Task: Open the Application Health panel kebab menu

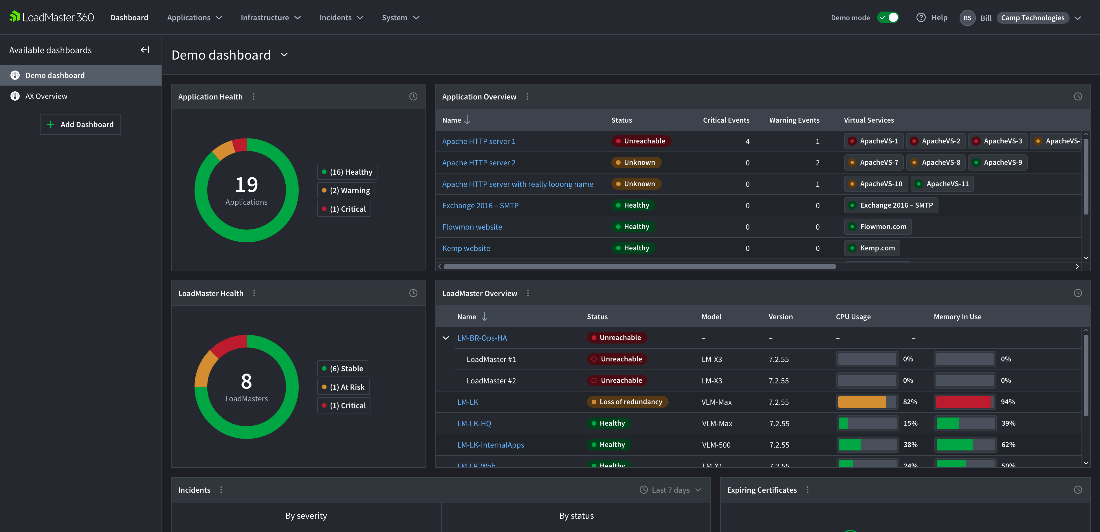Action: tap(254, 97)
